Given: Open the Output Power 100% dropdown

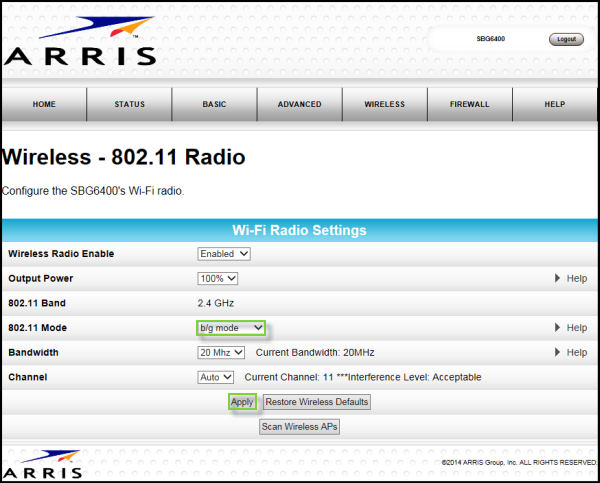Looking at the screenshot, I should (218, 278).
